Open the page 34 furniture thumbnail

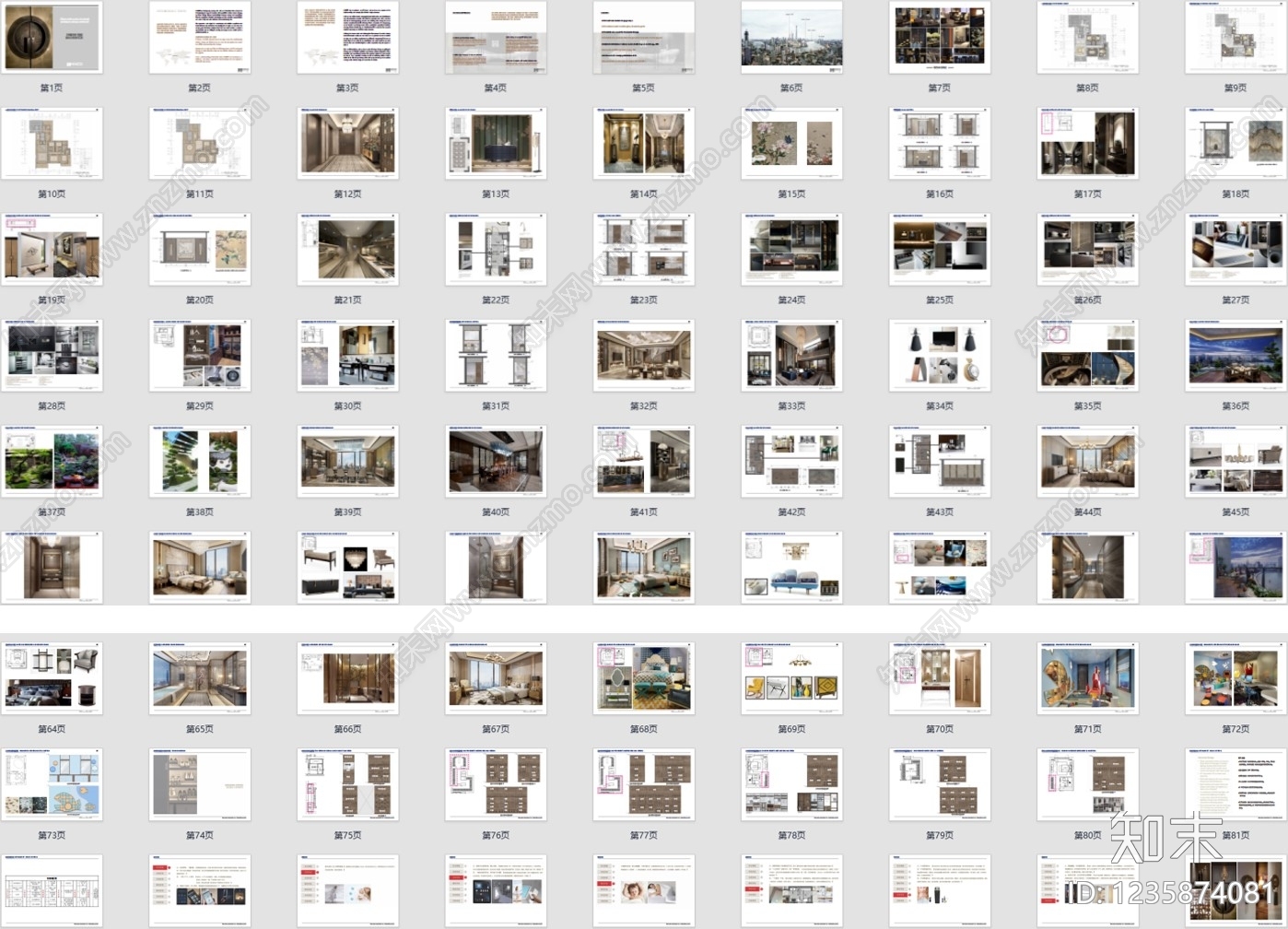point(940,356)
